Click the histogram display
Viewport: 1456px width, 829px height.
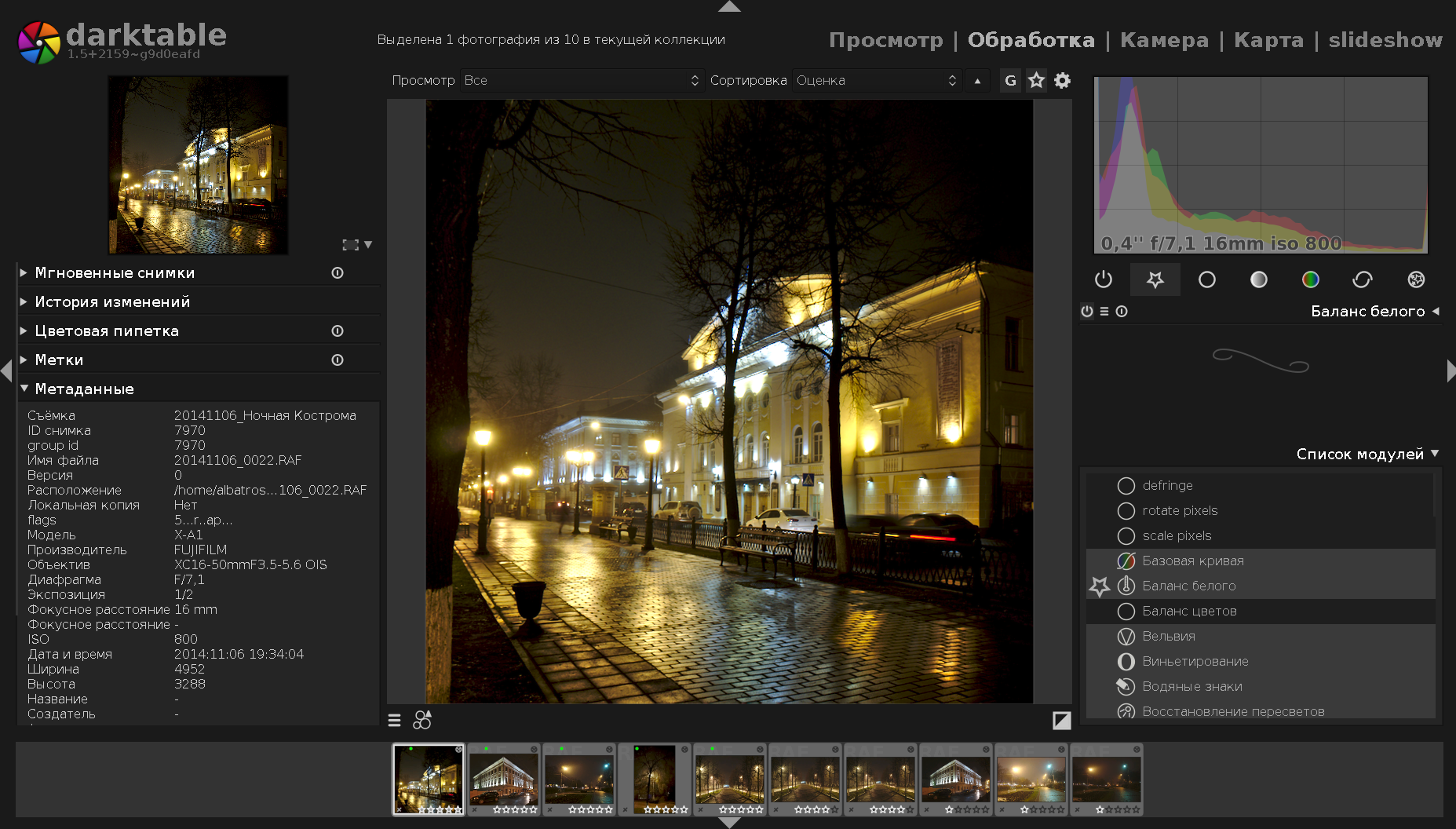pos(1261,165)
